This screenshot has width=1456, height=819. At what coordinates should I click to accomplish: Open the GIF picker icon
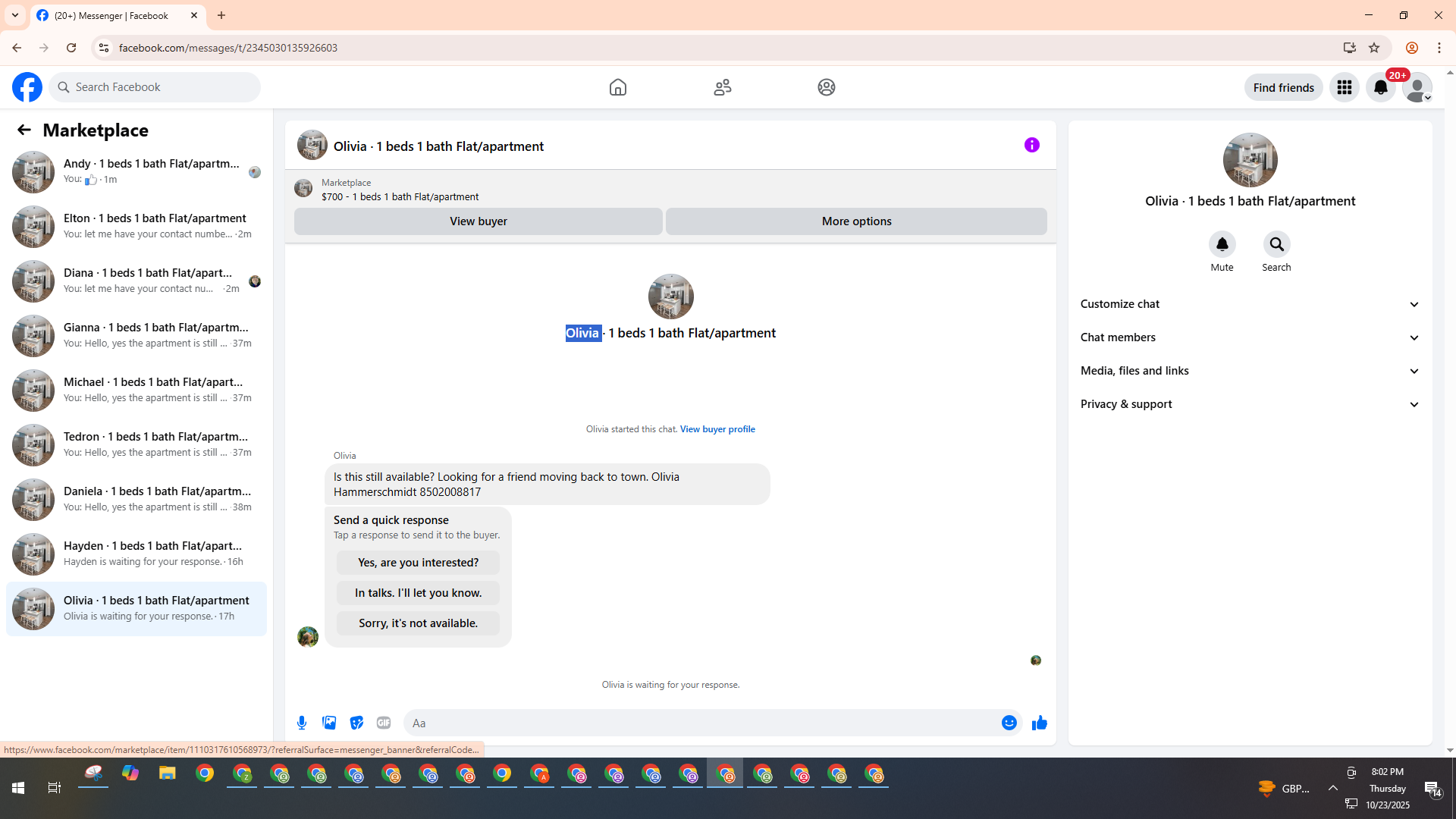point(384,723)
